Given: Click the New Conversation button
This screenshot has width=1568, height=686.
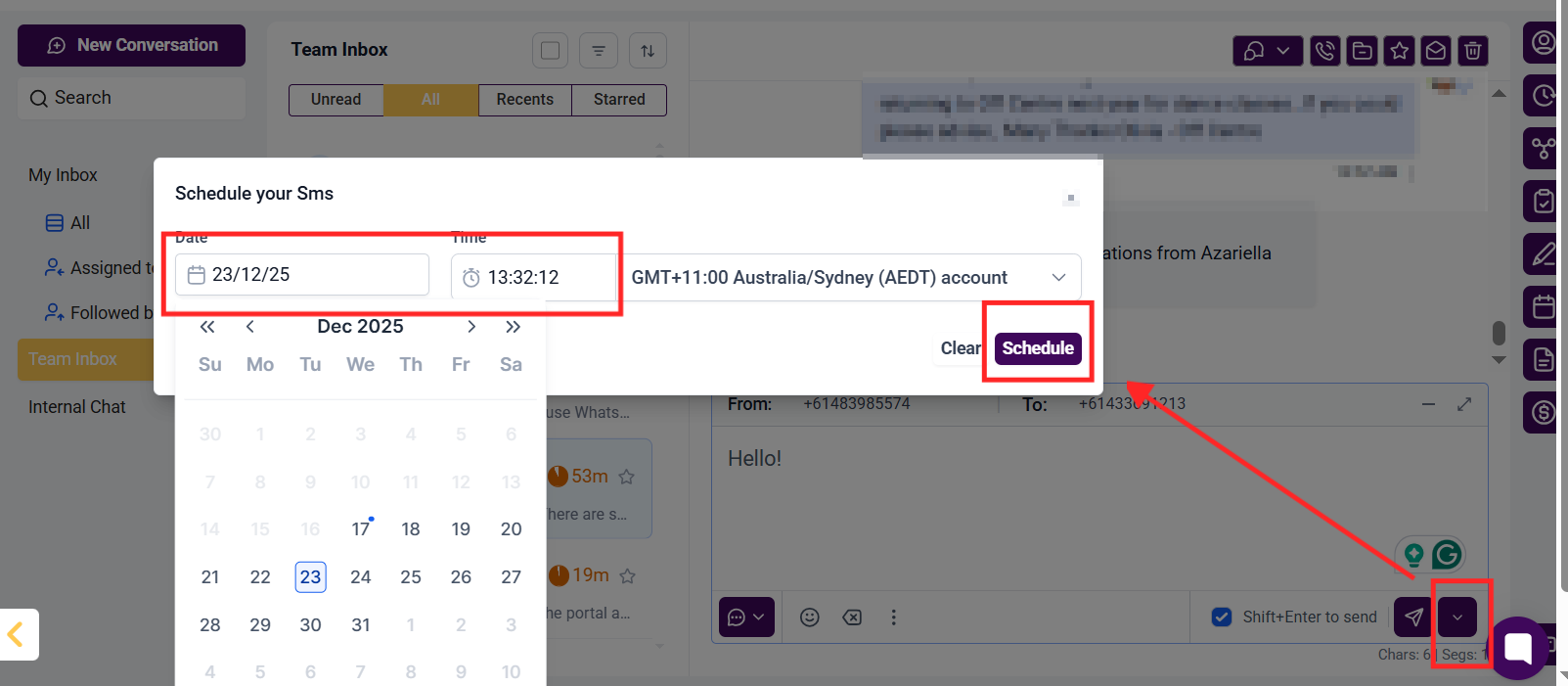Looking at the screenshot, I should point(131,46).
